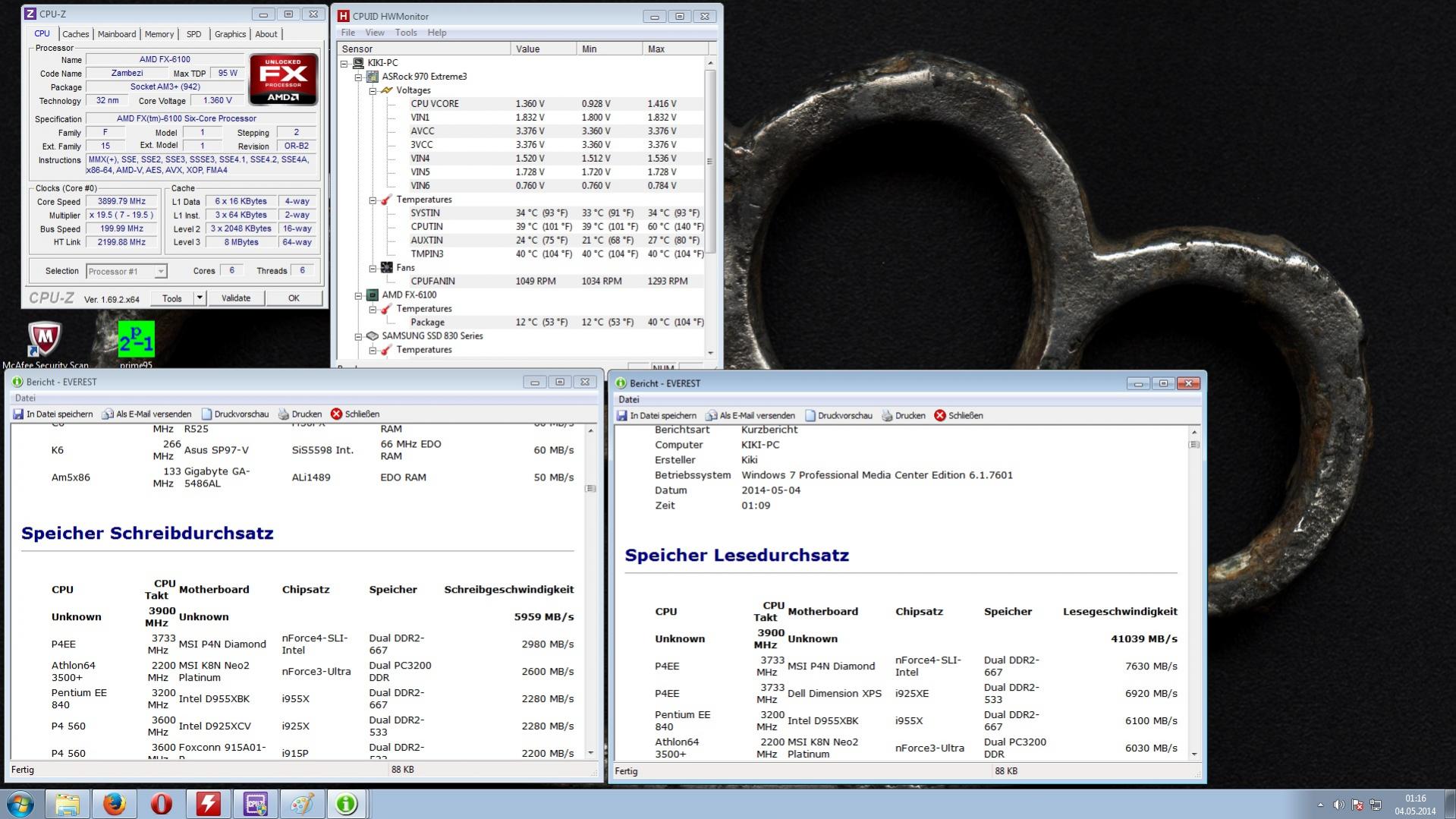1456x819 pixels.
Task: Click the red Schließen icon in the right EVEREST report
Action: coord(940,415)
